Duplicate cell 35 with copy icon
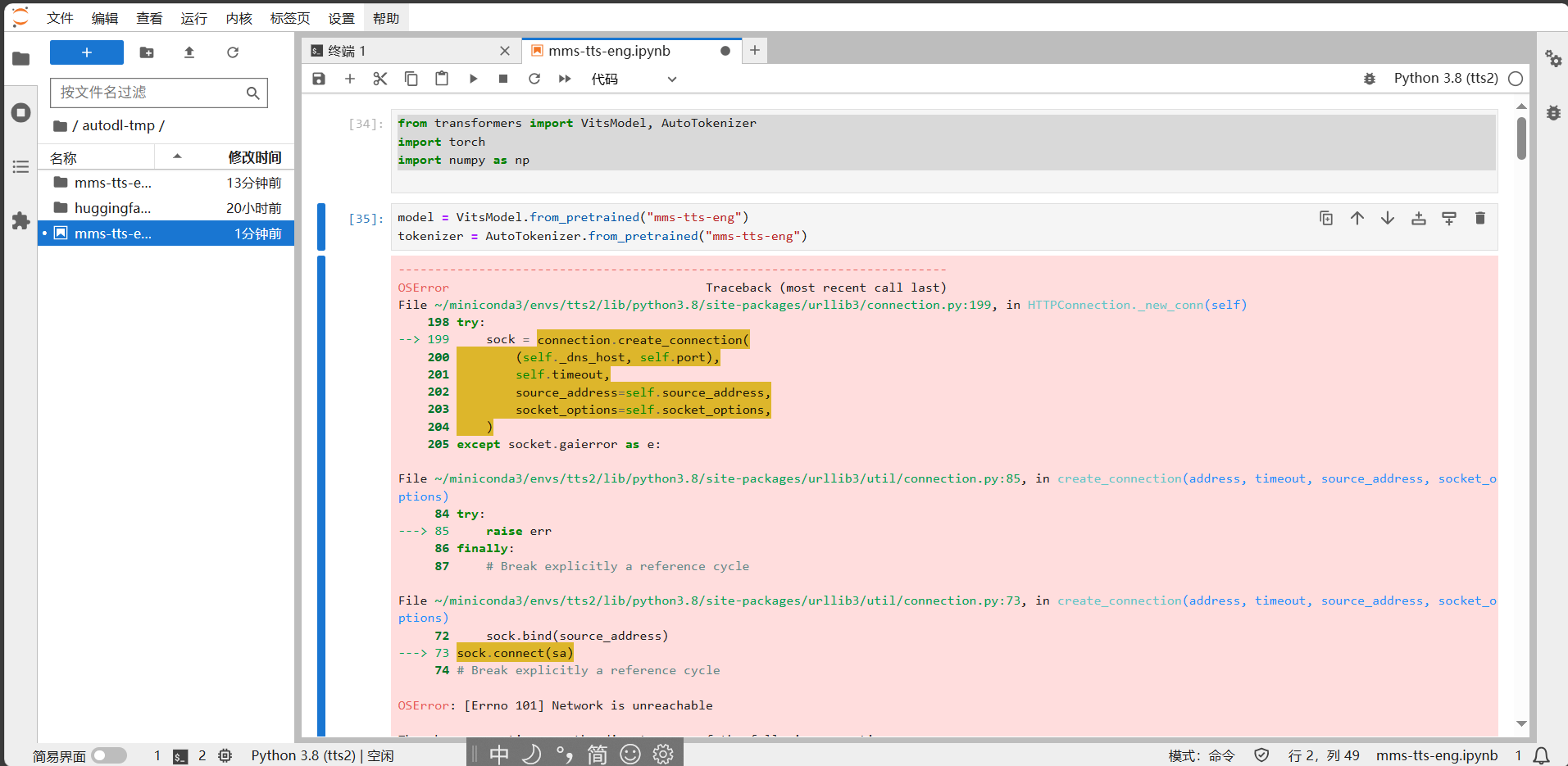This screenshot has width=1568, height=766. [x=1326, y=218]
